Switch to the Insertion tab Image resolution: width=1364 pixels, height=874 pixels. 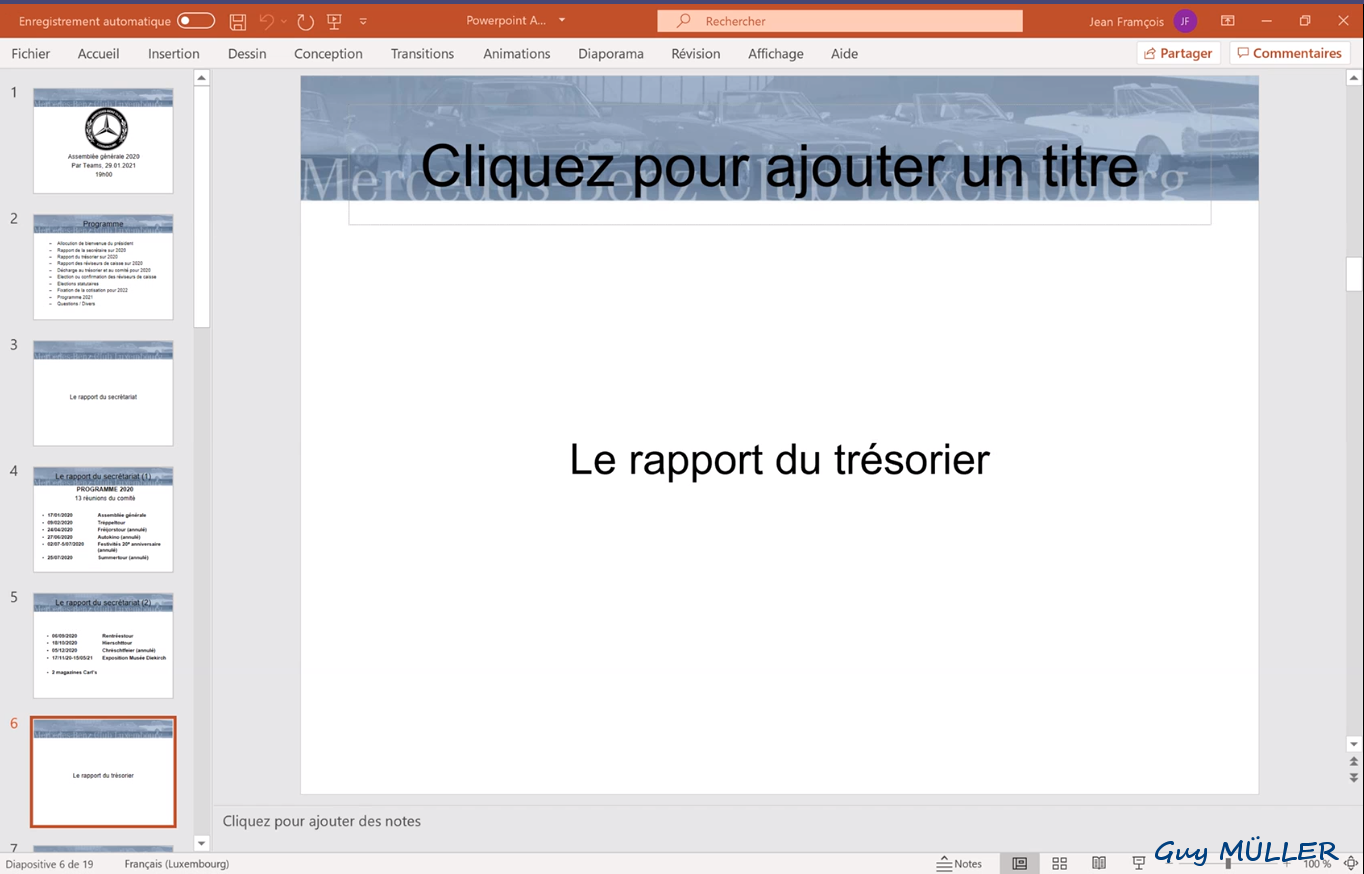tap(173, 54)
